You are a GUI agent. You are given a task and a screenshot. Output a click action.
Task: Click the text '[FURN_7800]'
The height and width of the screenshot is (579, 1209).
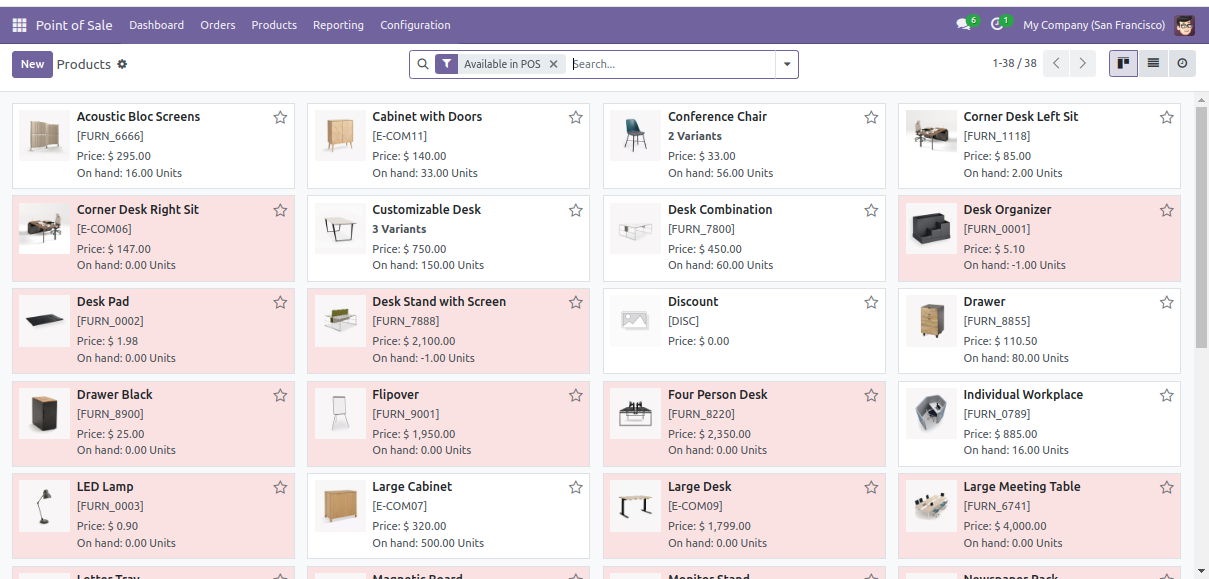701,229
